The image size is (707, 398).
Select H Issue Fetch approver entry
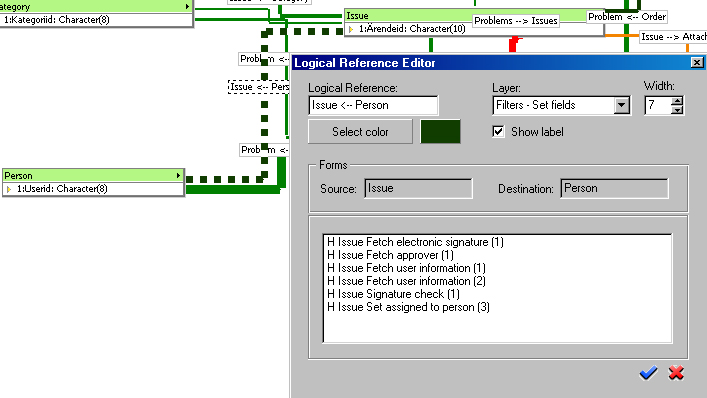tap(390, 255)
